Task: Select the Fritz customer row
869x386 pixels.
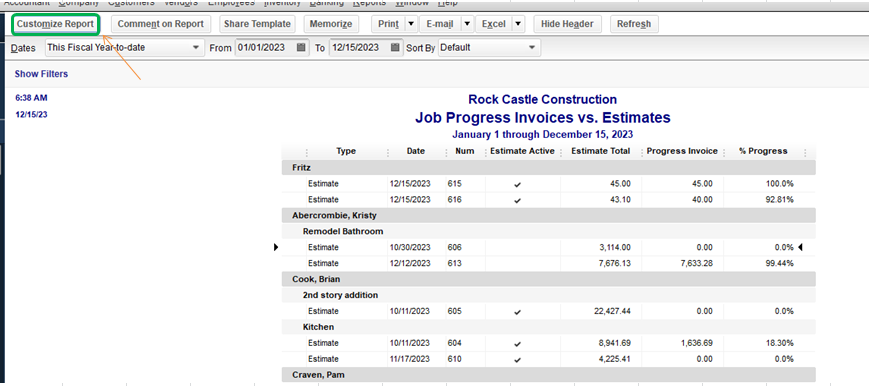Action: [x=549, y=167]
